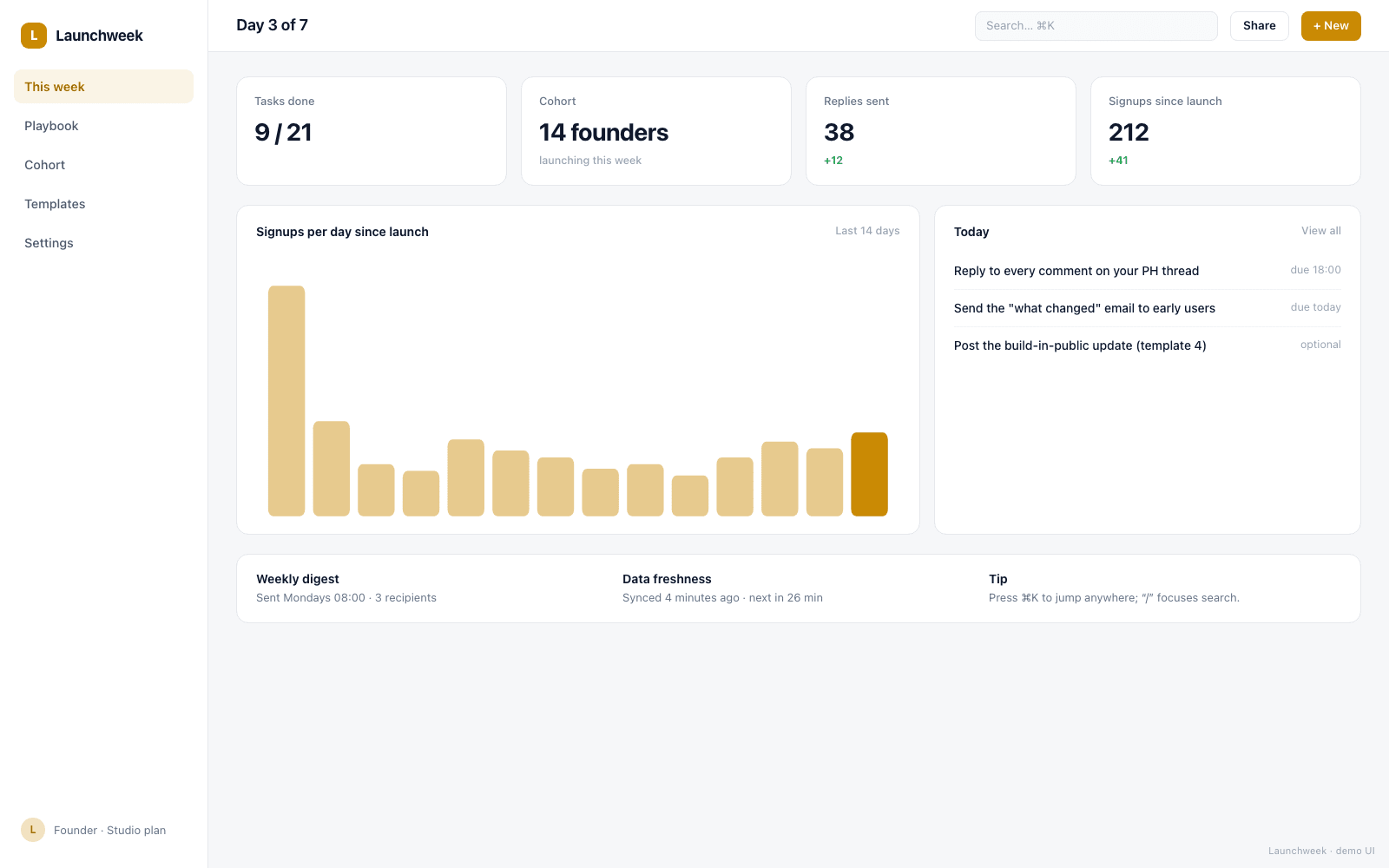Select Templates in the sidebar

(x=103, y=204)
